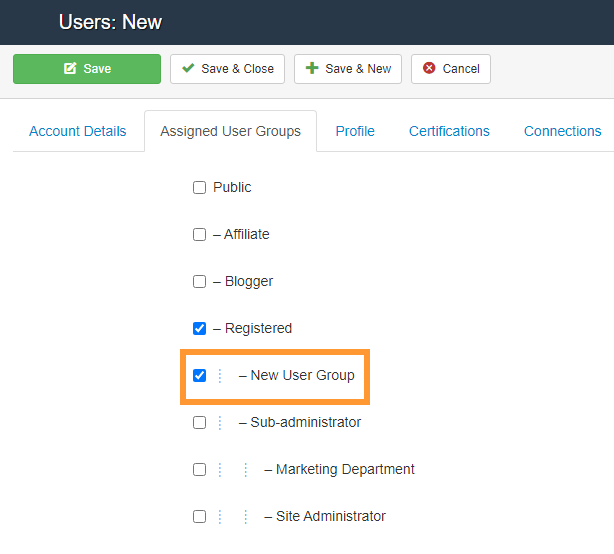Click the green plus icon
614x554 pixels.
[312, 69]
